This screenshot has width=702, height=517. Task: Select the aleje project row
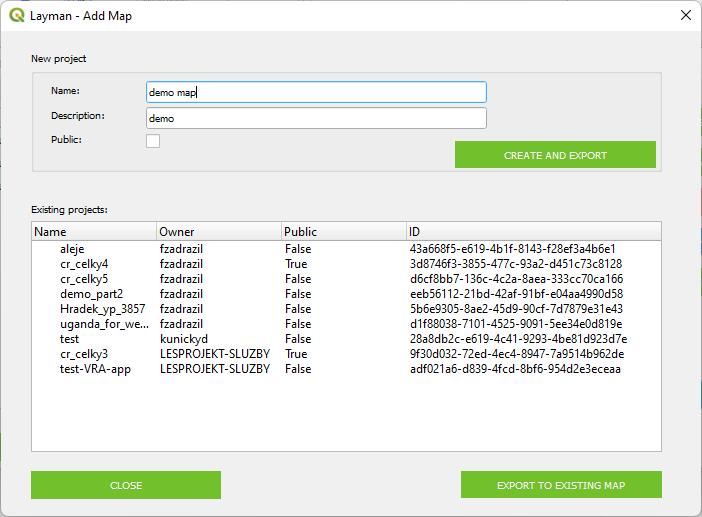[x=346, y=249]
